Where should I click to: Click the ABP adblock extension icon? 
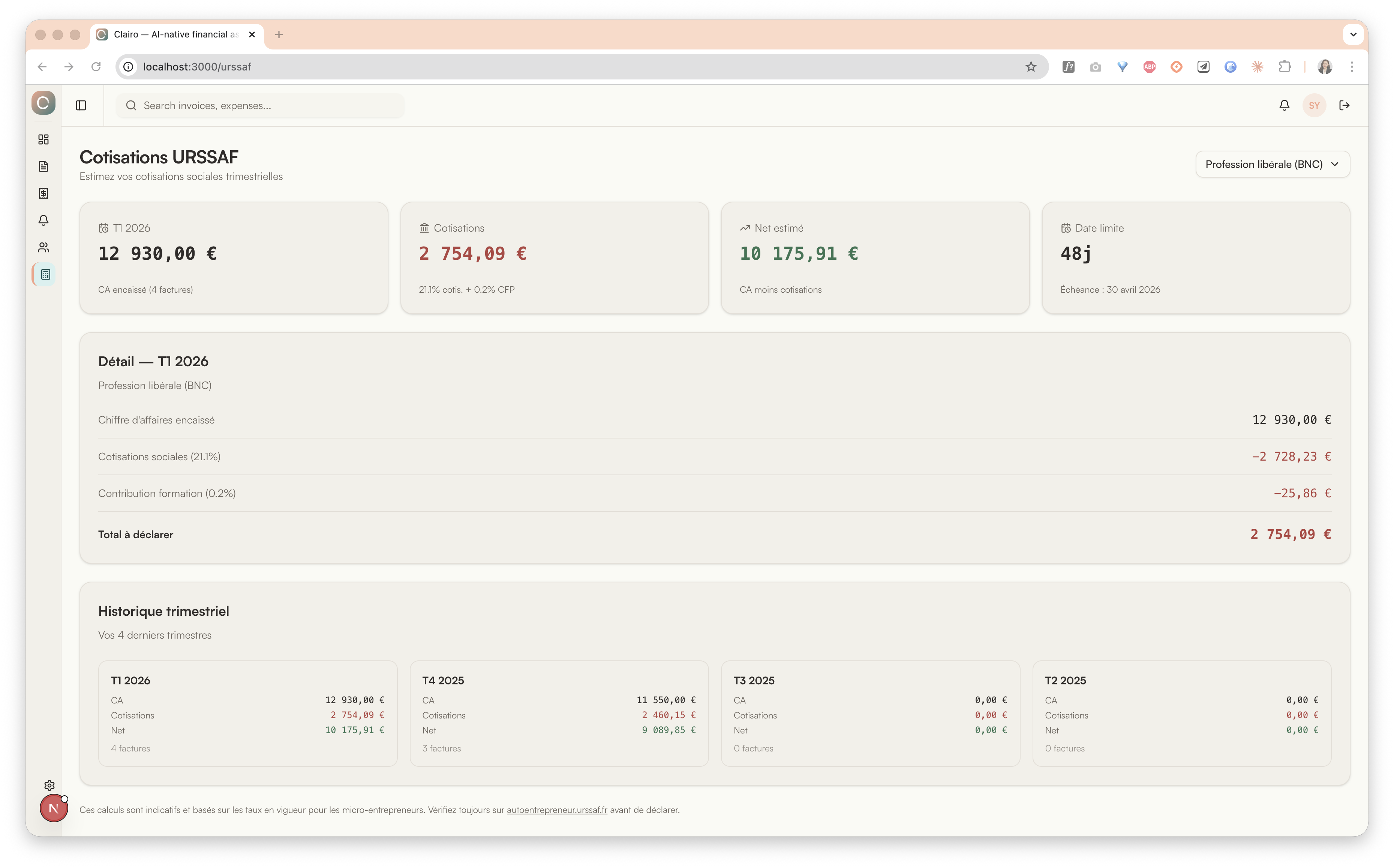tap(1150, 67)
